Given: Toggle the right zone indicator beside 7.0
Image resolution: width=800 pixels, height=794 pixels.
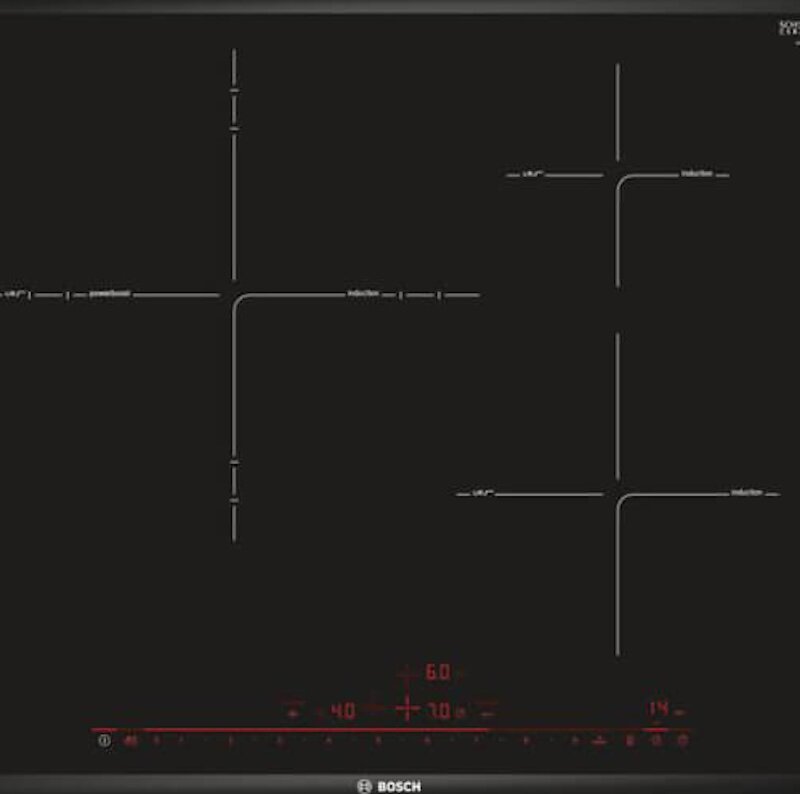Looking at the screenshot, I should coord(490,711).
